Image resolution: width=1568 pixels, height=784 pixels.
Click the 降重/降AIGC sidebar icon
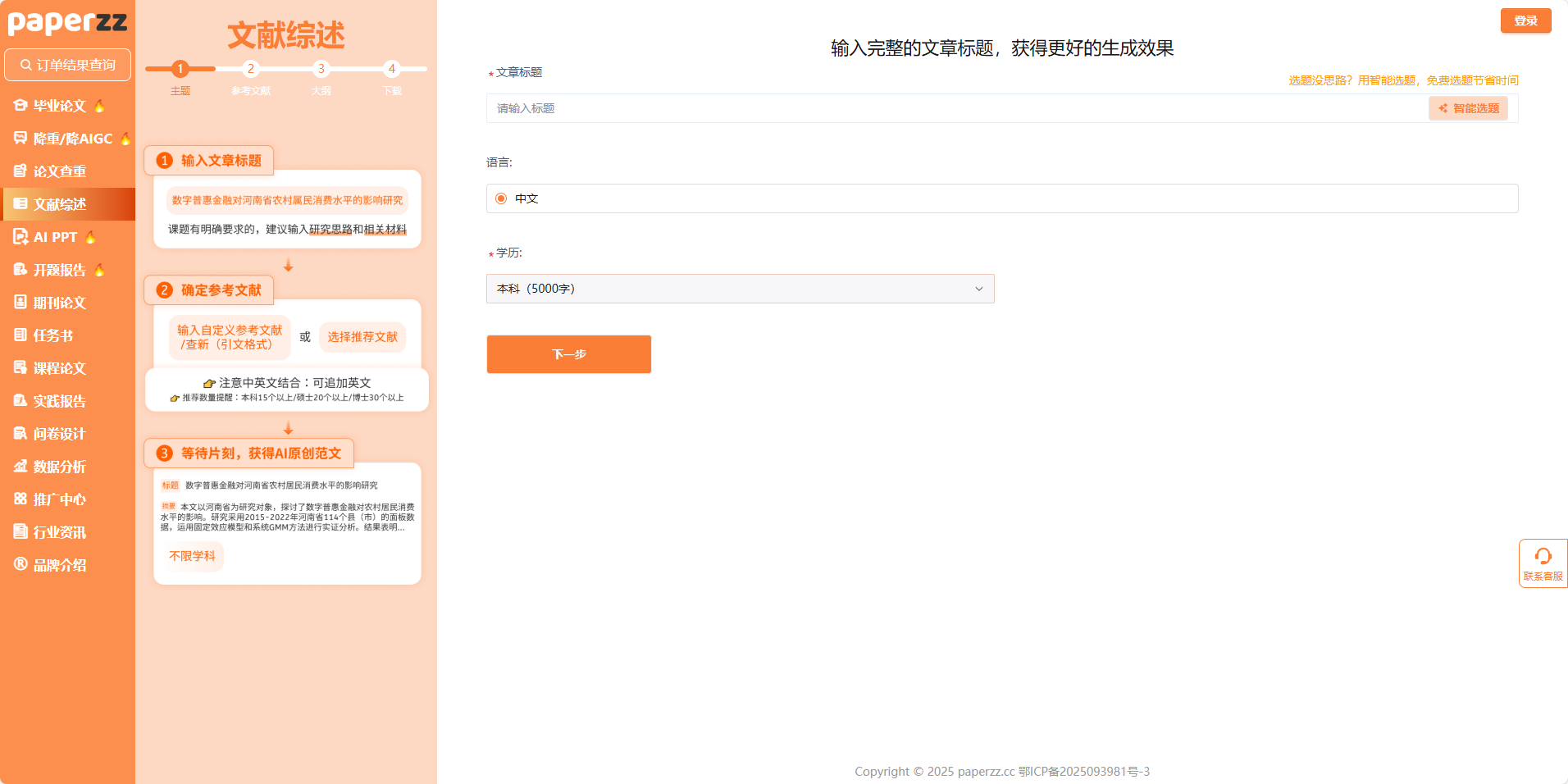[x=21, y=138]
